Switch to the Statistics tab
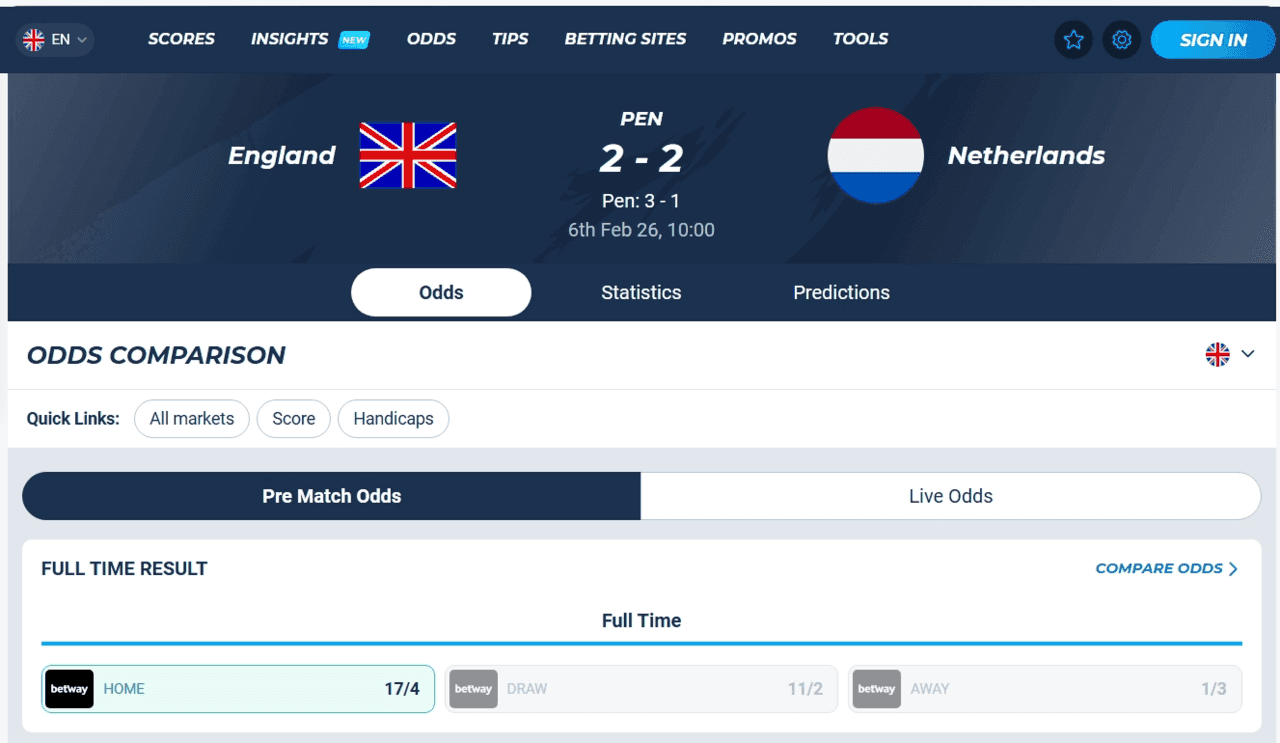1280x743 pixels. click(640, 292)
